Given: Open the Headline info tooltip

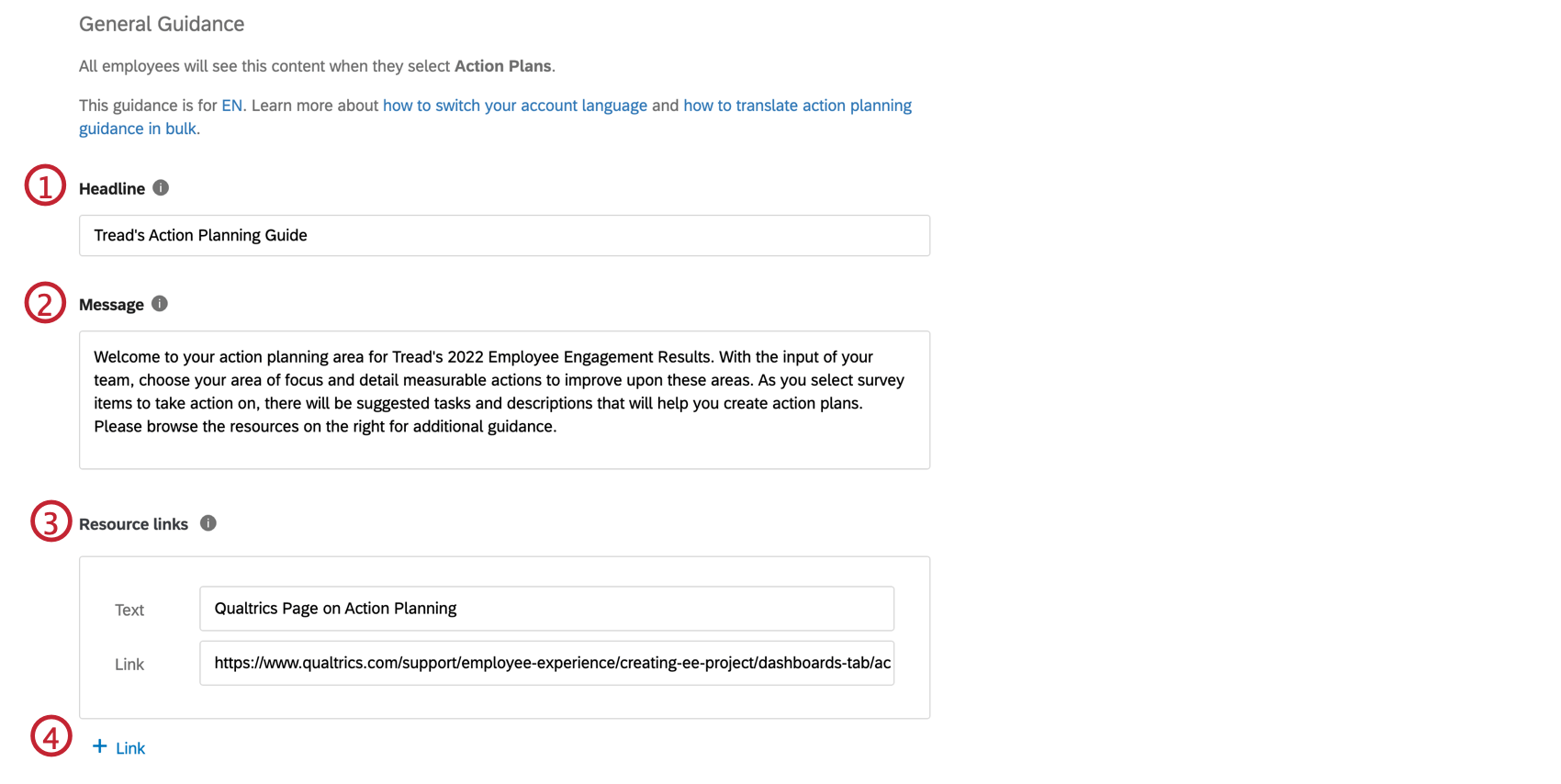Looking at the screenshot, I should point(160,188).
